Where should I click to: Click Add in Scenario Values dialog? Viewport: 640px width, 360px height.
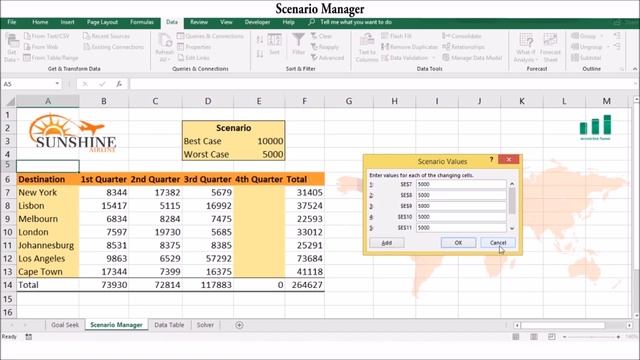(387, 243)
